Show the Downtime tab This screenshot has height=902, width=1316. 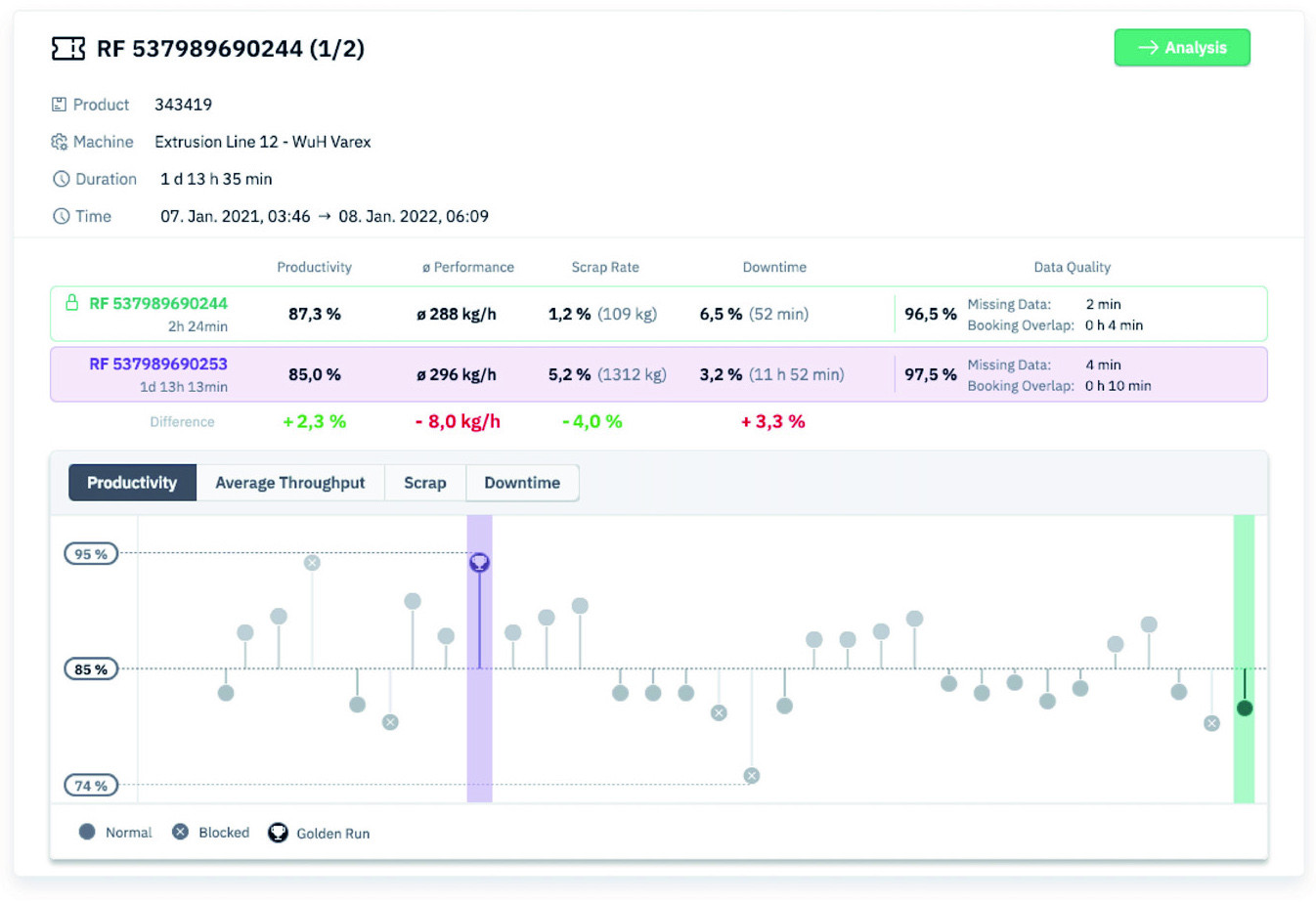pyautogui.click(x=521, y=483)
